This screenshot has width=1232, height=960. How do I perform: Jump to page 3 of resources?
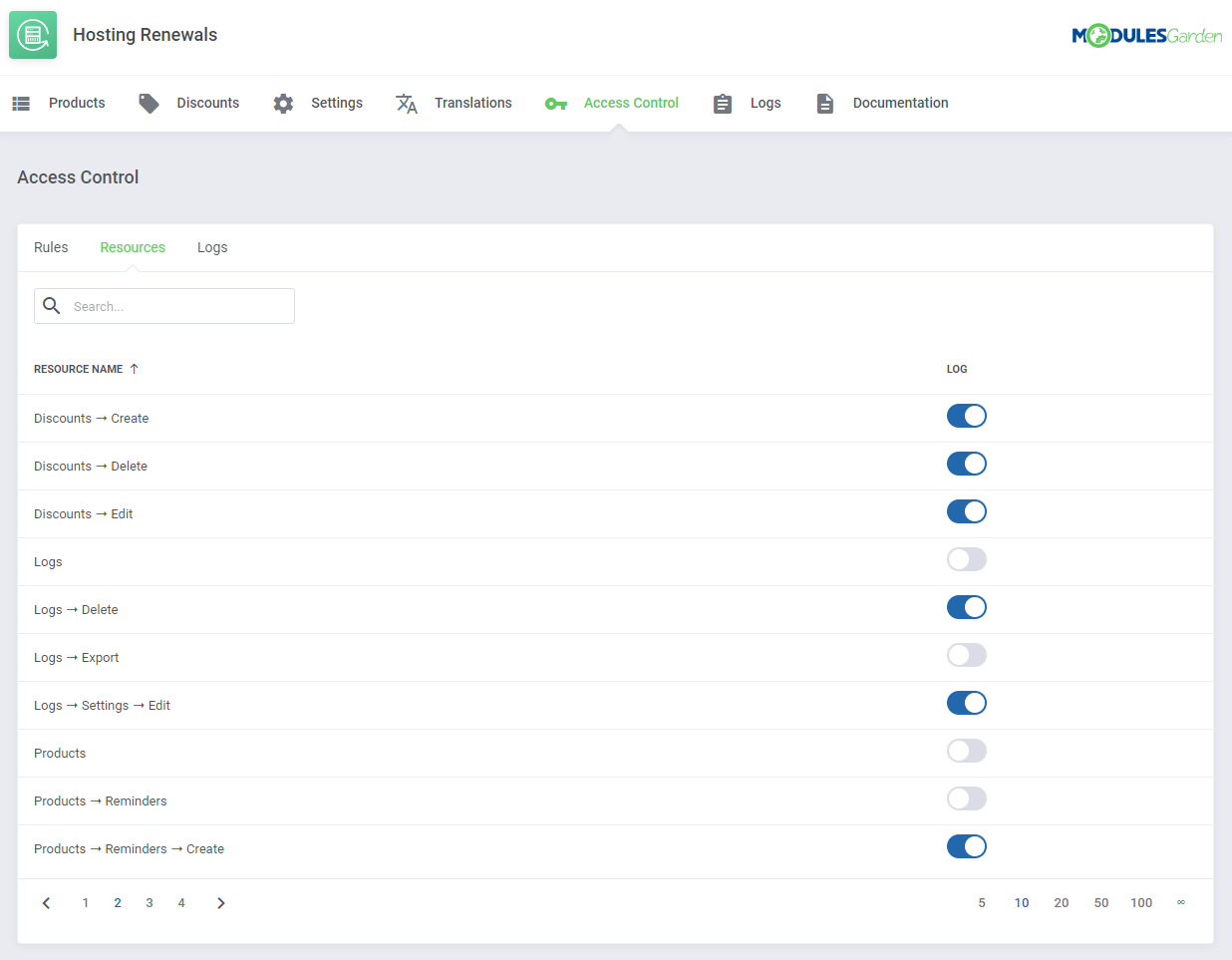(150, 903)
